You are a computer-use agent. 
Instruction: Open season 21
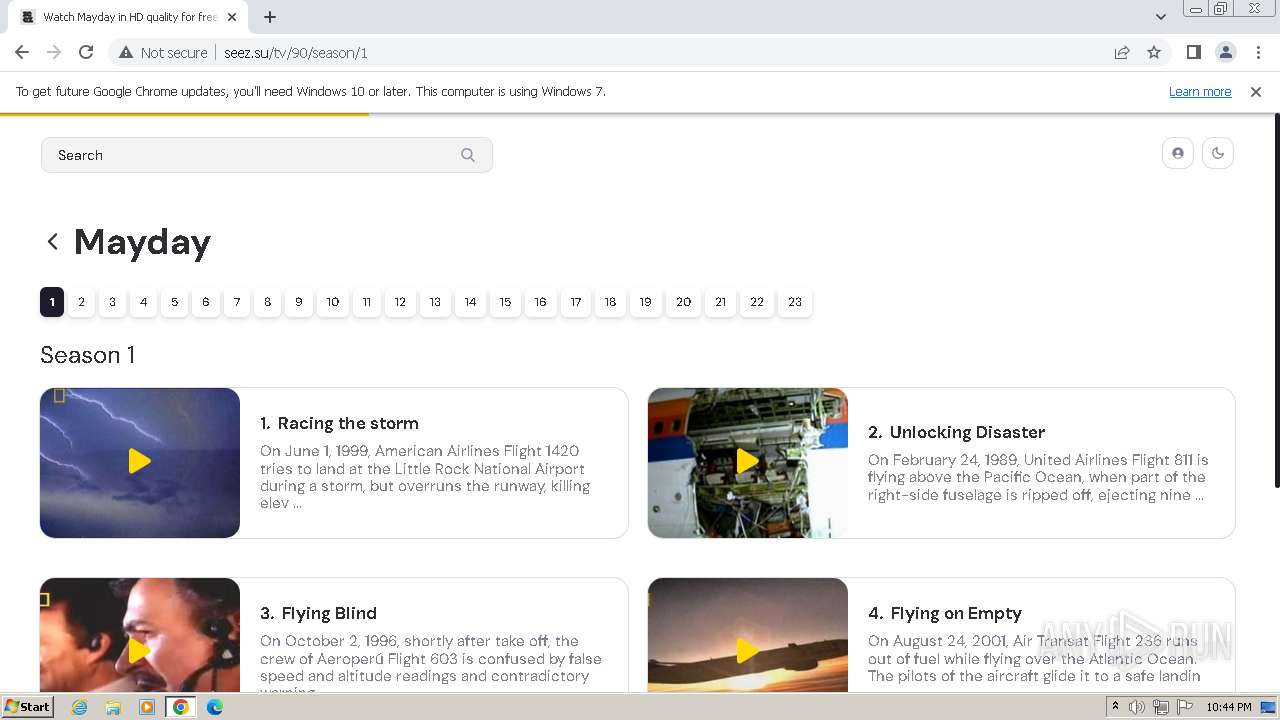[720, 302]
